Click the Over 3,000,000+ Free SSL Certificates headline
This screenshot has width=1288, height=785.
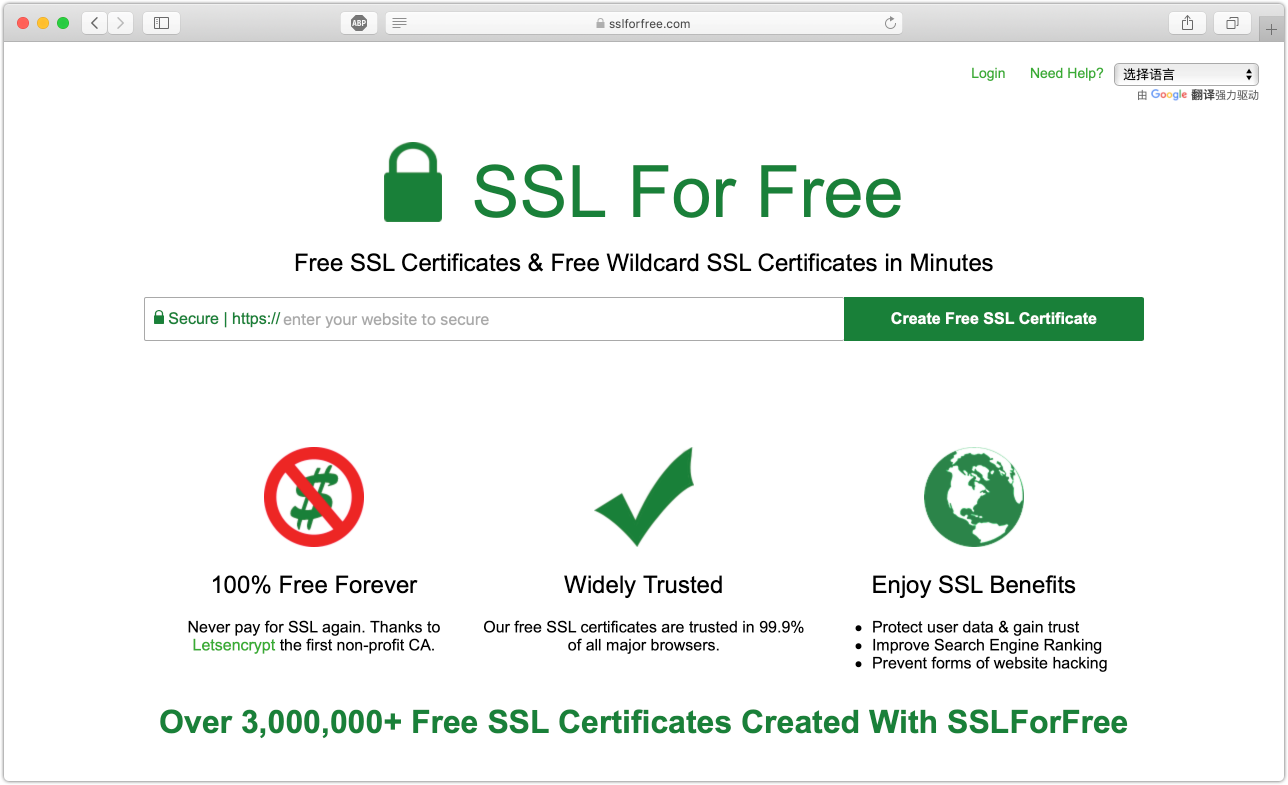tap(644, 722)
